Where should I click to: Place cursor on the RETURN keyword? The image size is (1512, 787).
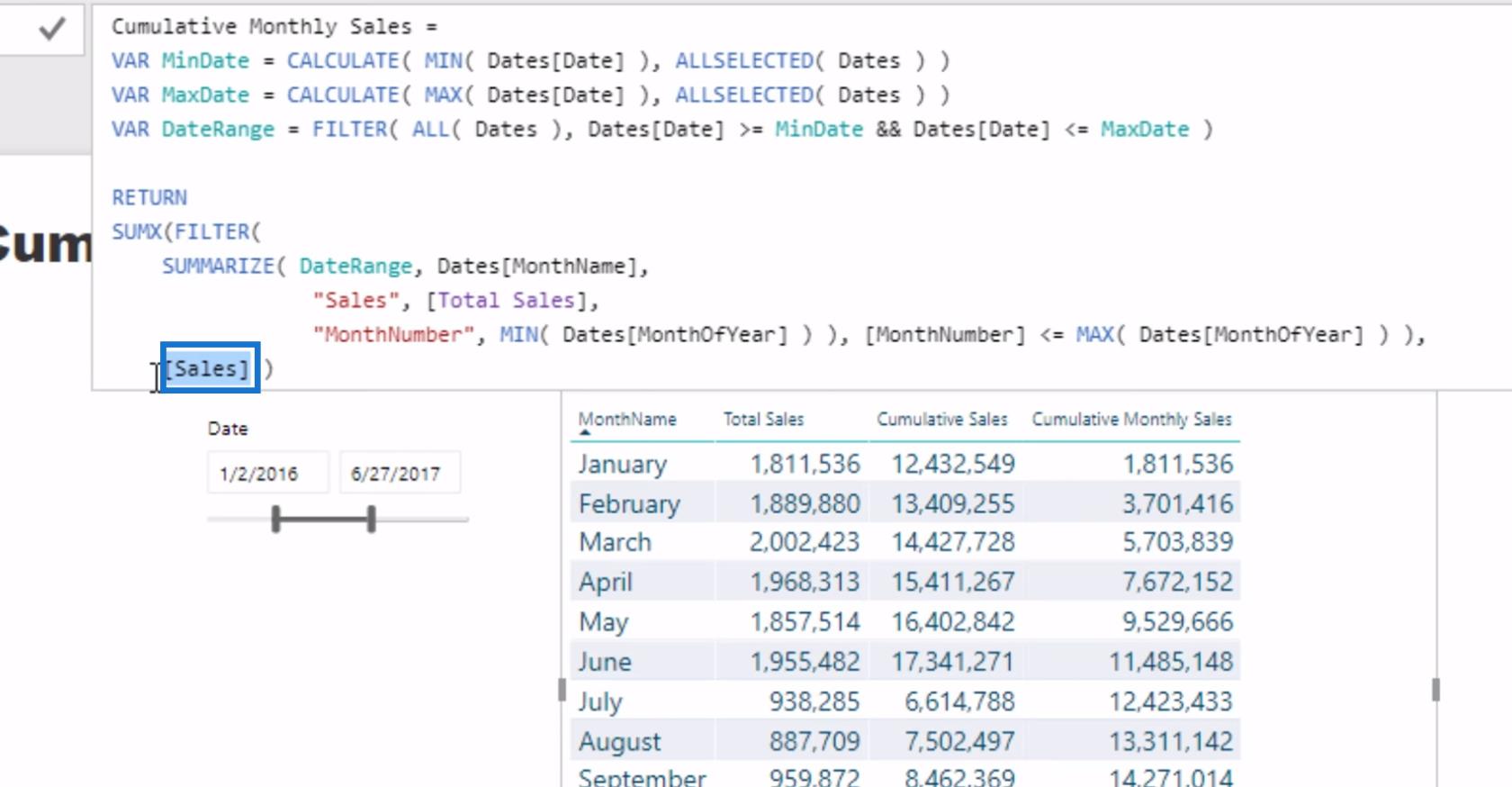[x=149, y=197]
